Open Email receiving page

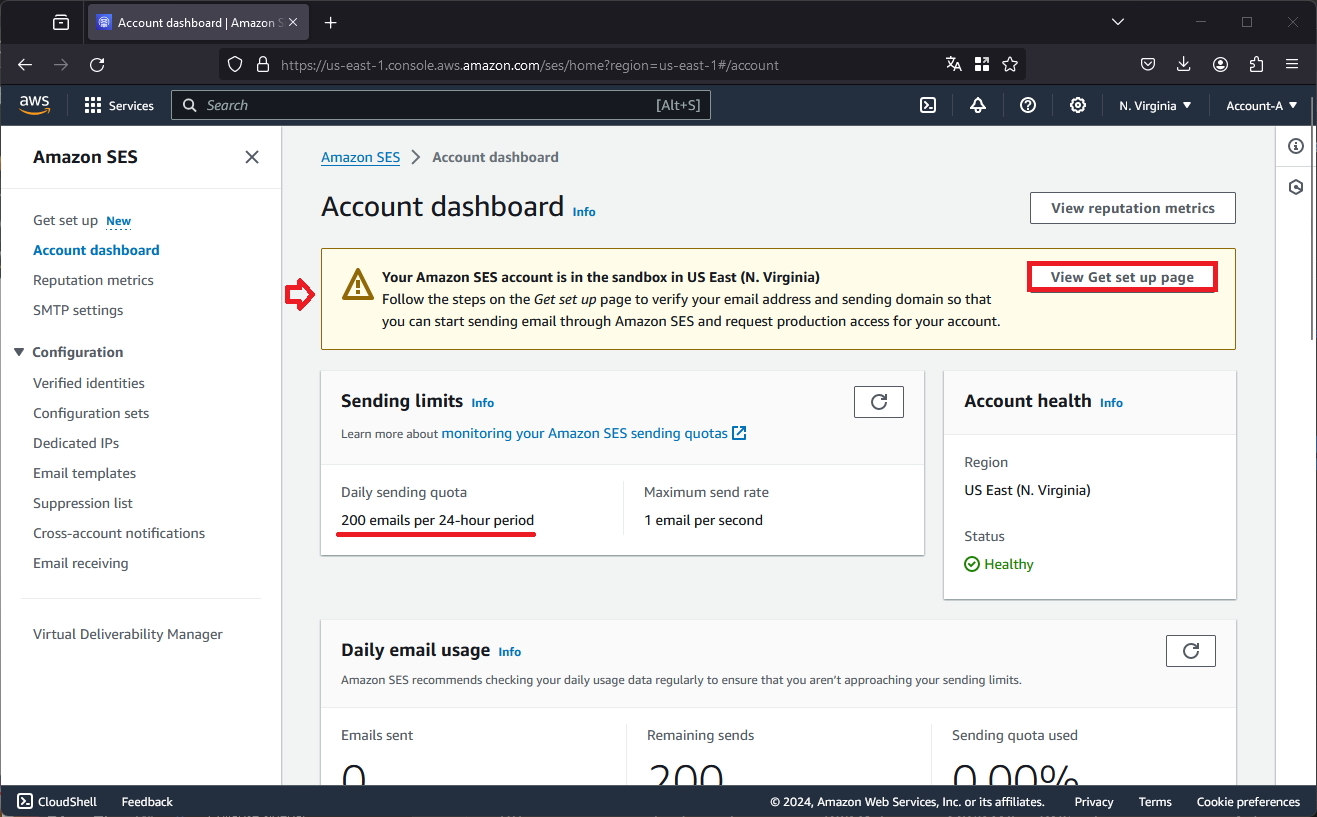click(81, 563)
